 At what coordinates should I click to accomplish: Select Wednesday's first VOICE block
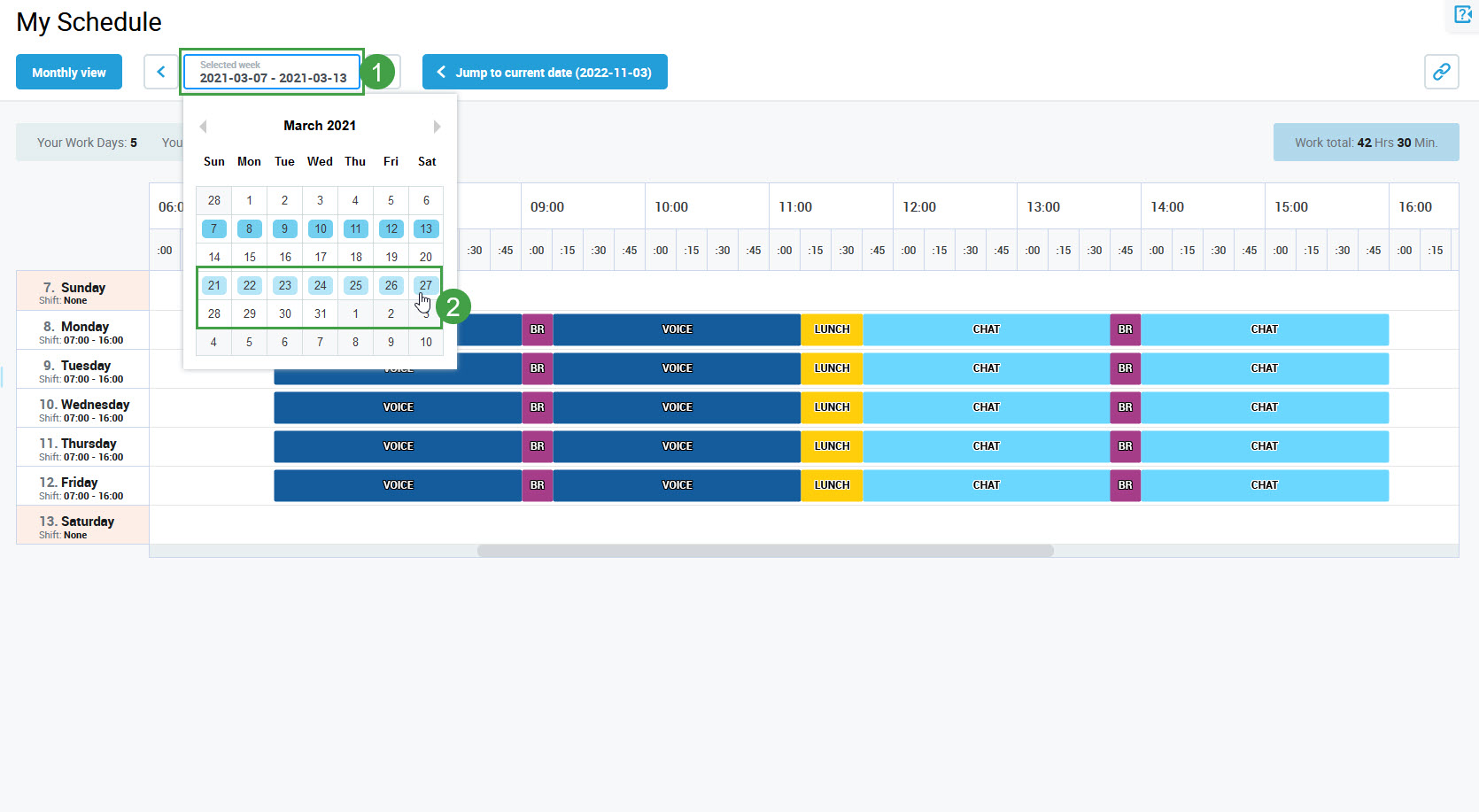(398, 407)
